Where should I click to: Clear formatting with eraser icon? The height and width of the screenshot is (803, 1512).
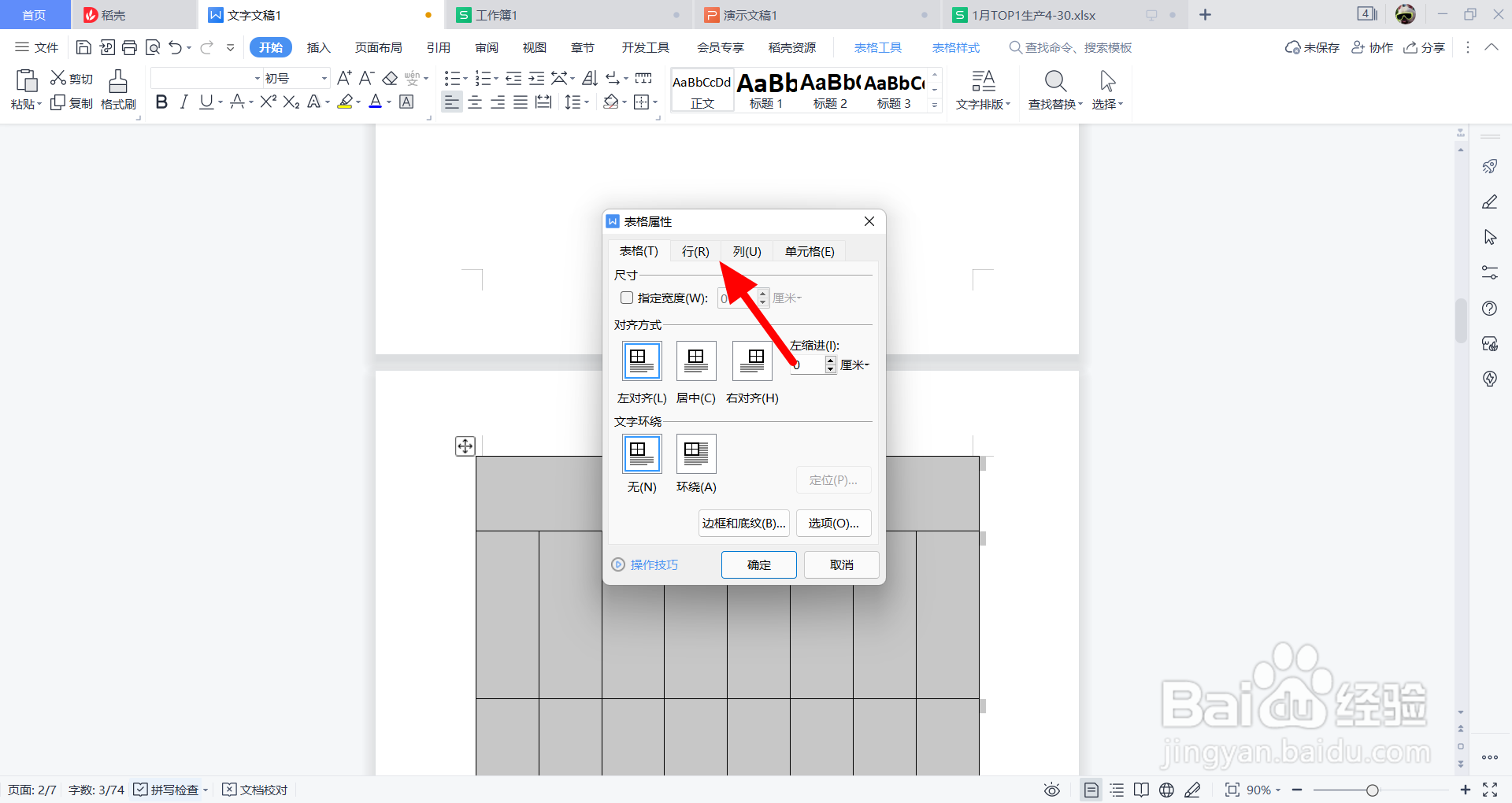click(x=390, y=78)
